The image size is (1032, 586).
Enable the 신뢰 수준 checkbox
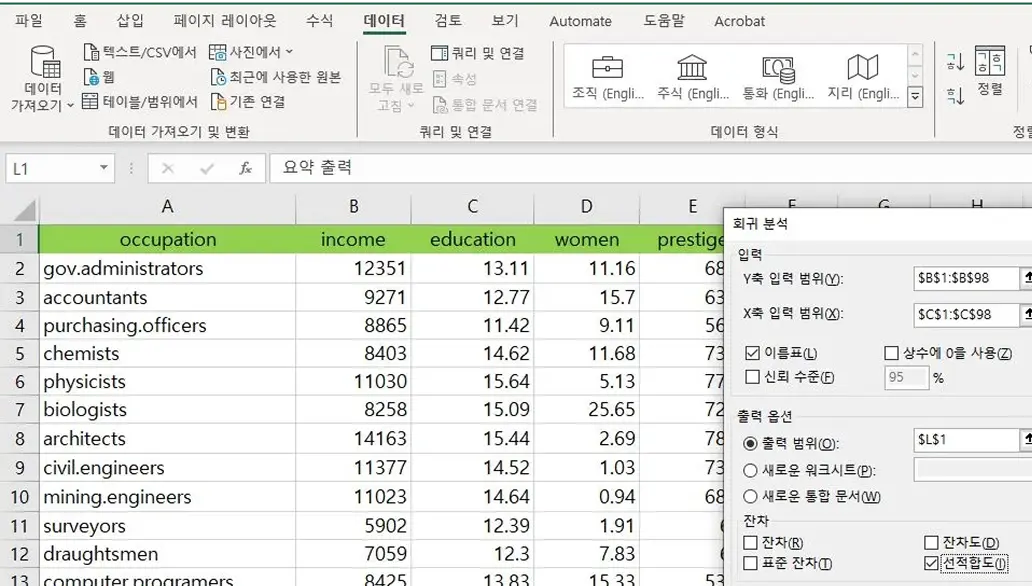(753, 377)
